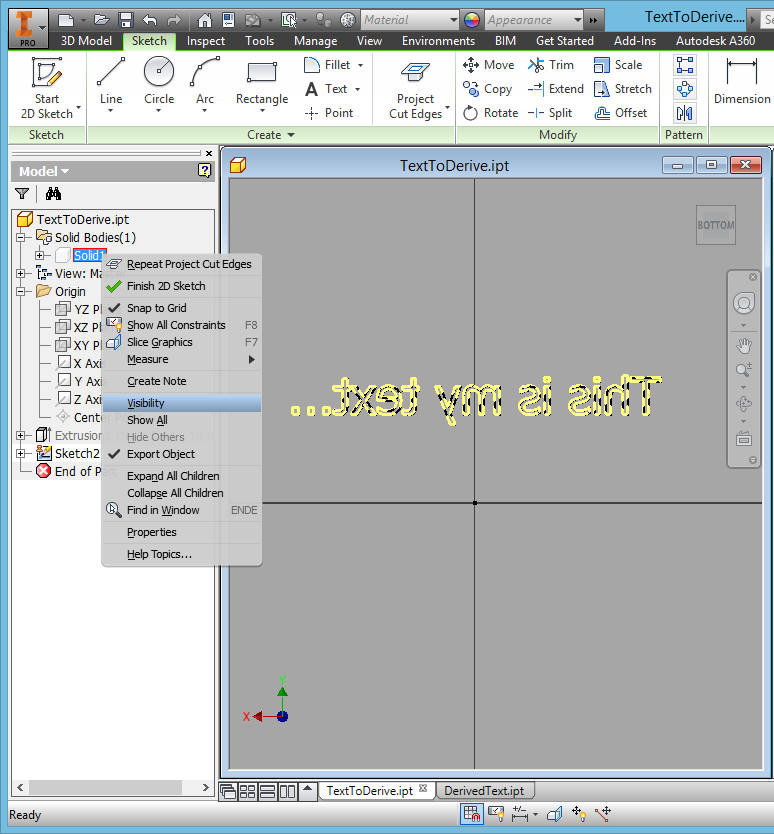Choose the Offset tool

click(620, 113)
